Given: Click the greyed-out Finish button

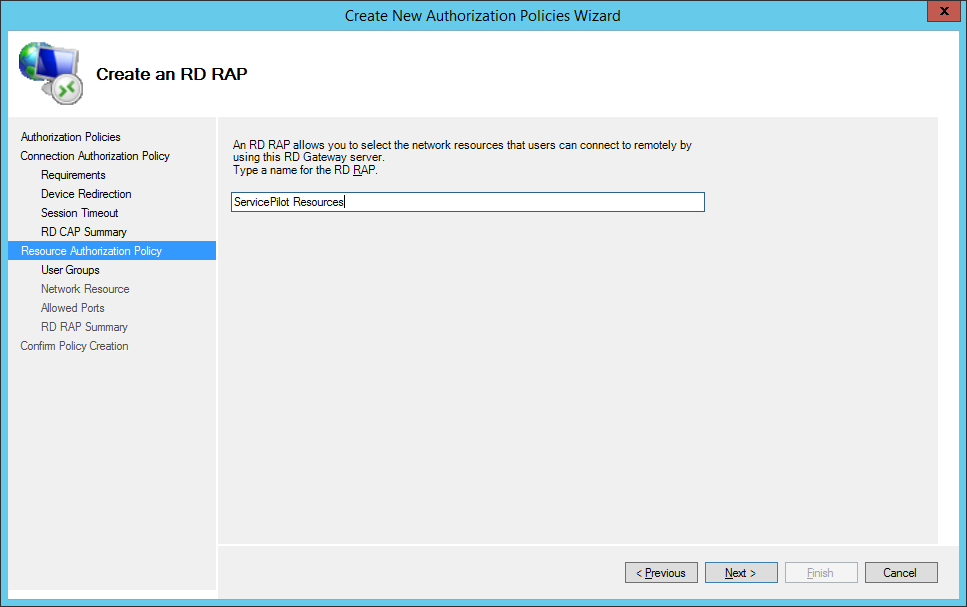Looking at the screenshot, I should point(821,573).
